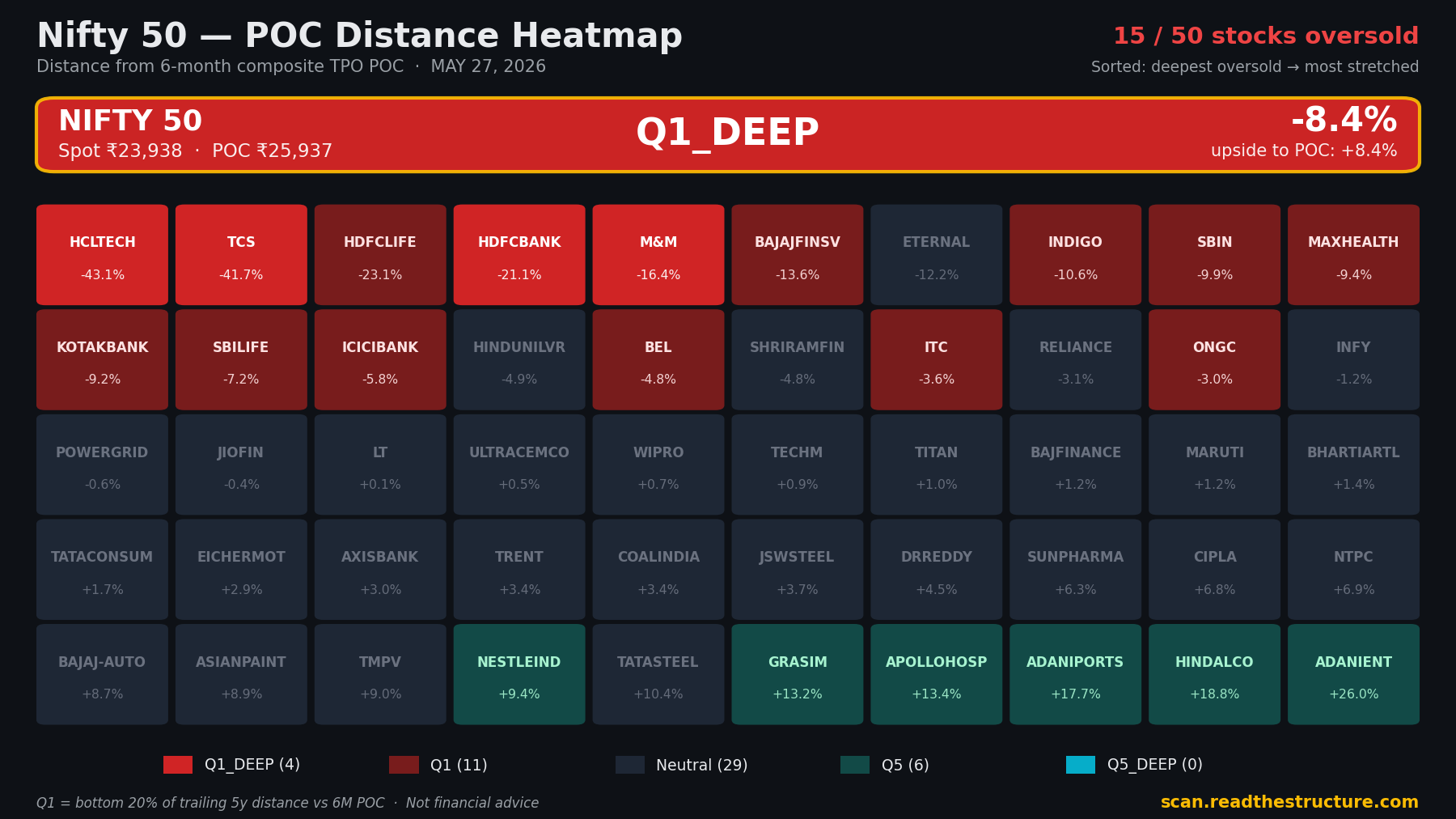1456x819 pixels.
Task: Click the '15 / 50 stocks oversold' text
Action: (1266, 36)
